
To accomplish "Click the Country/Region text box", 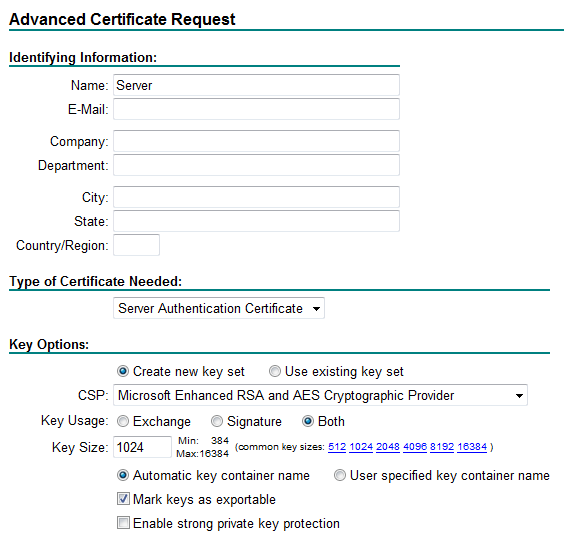I will pos(136,245).
